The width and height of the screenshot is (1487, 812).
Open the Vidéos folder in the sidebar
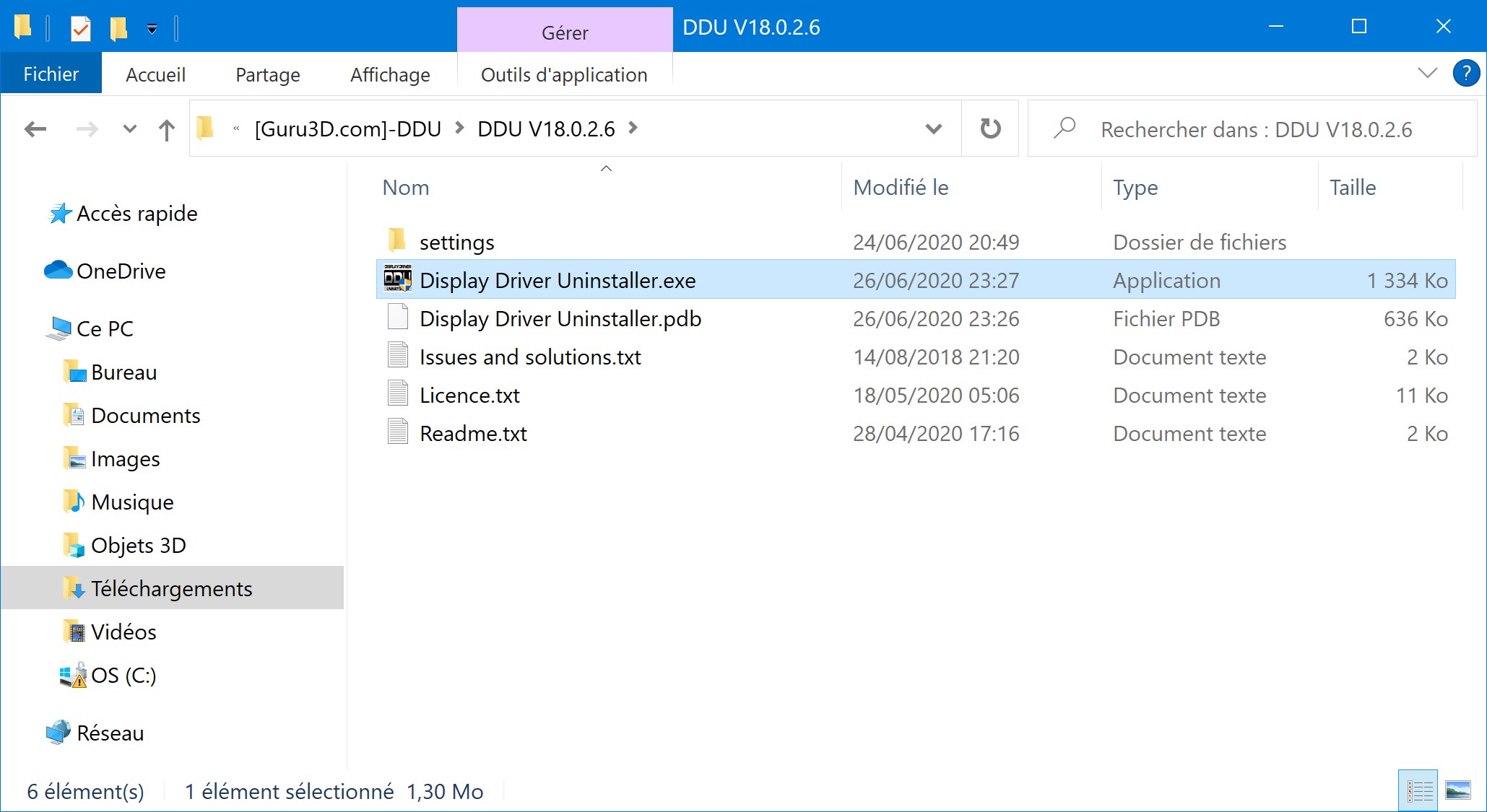tap(123, 632)
